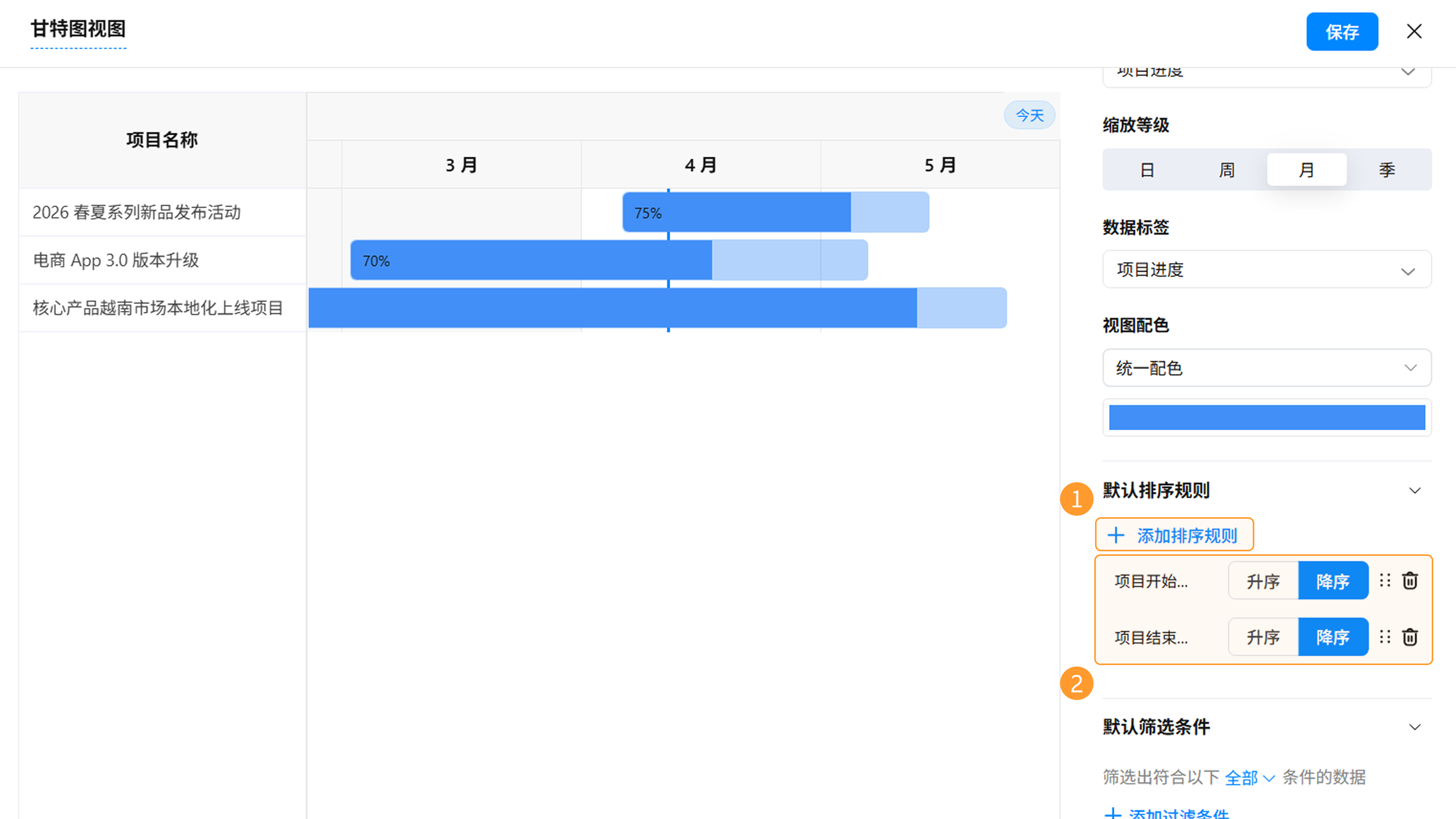This screenshot has height=819, width=1456.
Task: Delete the 项目结束 sort rule with trash icon
Action: click(1410, 637)
